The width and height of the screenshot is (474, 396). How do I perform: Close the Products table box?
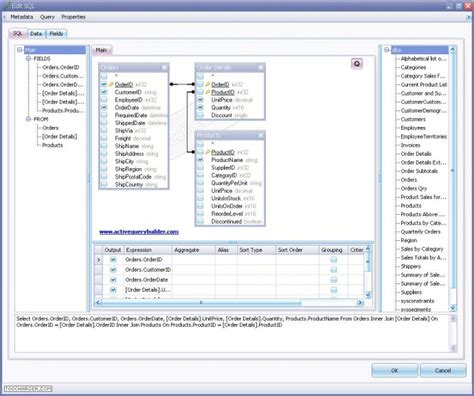pos(261,135)
